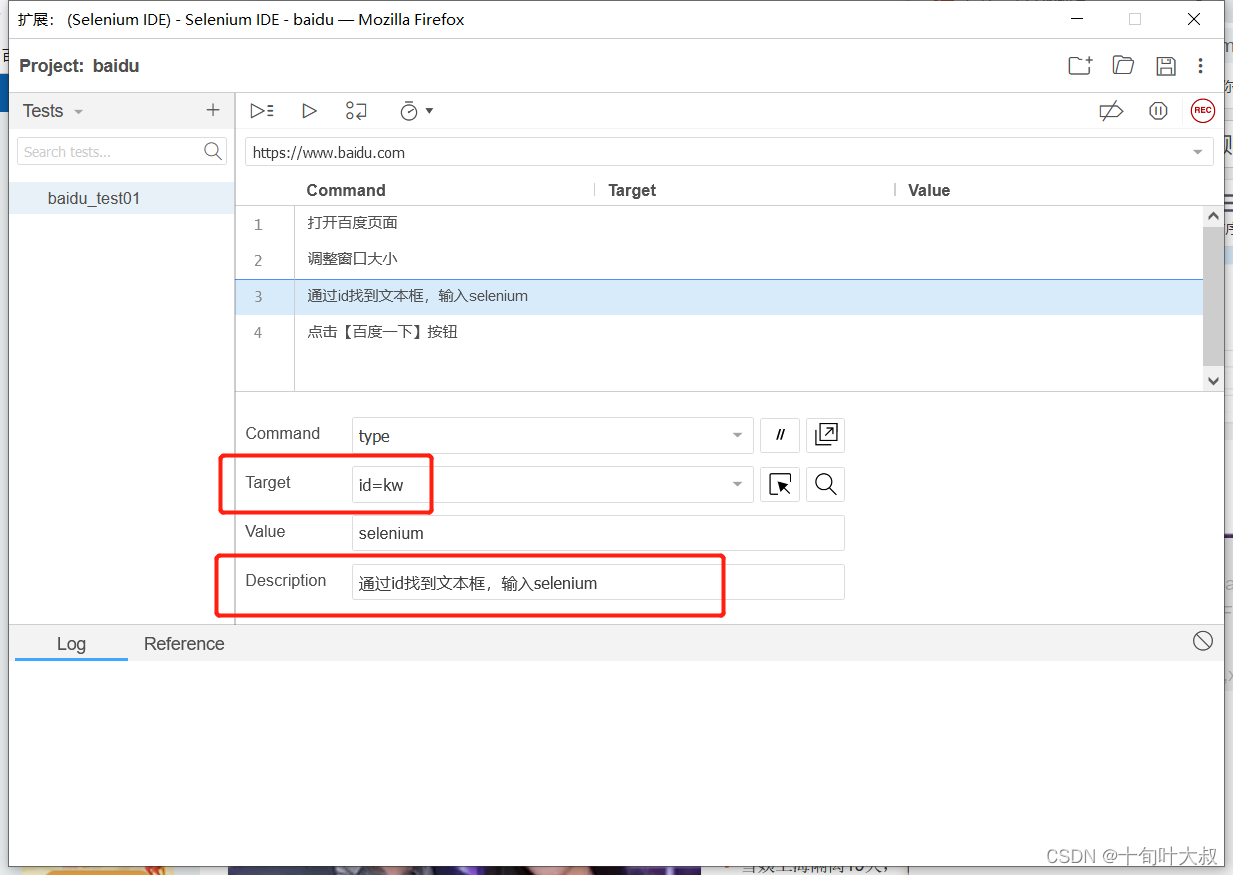The height and width of the screenshot is (875, 1233).
Task: Start recording with REC button
Action: point(1202,111)
